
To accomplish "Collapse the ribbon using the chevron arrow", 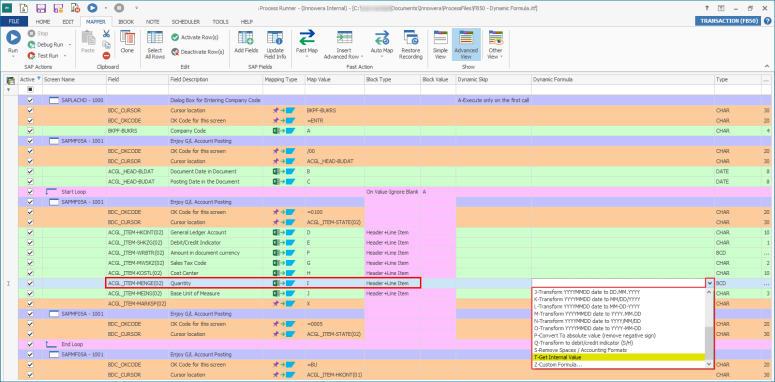I will [x=767, y=65].
